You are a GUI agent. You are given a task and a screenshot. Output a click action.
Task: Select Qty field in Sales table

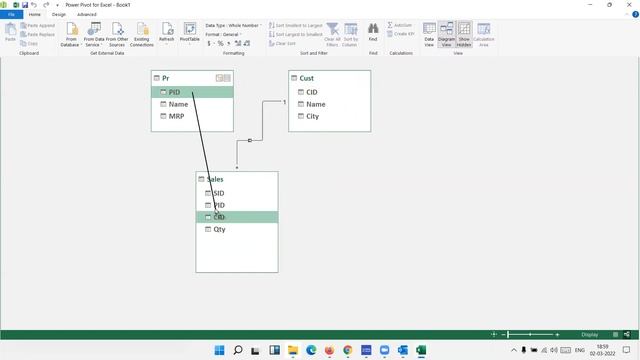[237, 229]
